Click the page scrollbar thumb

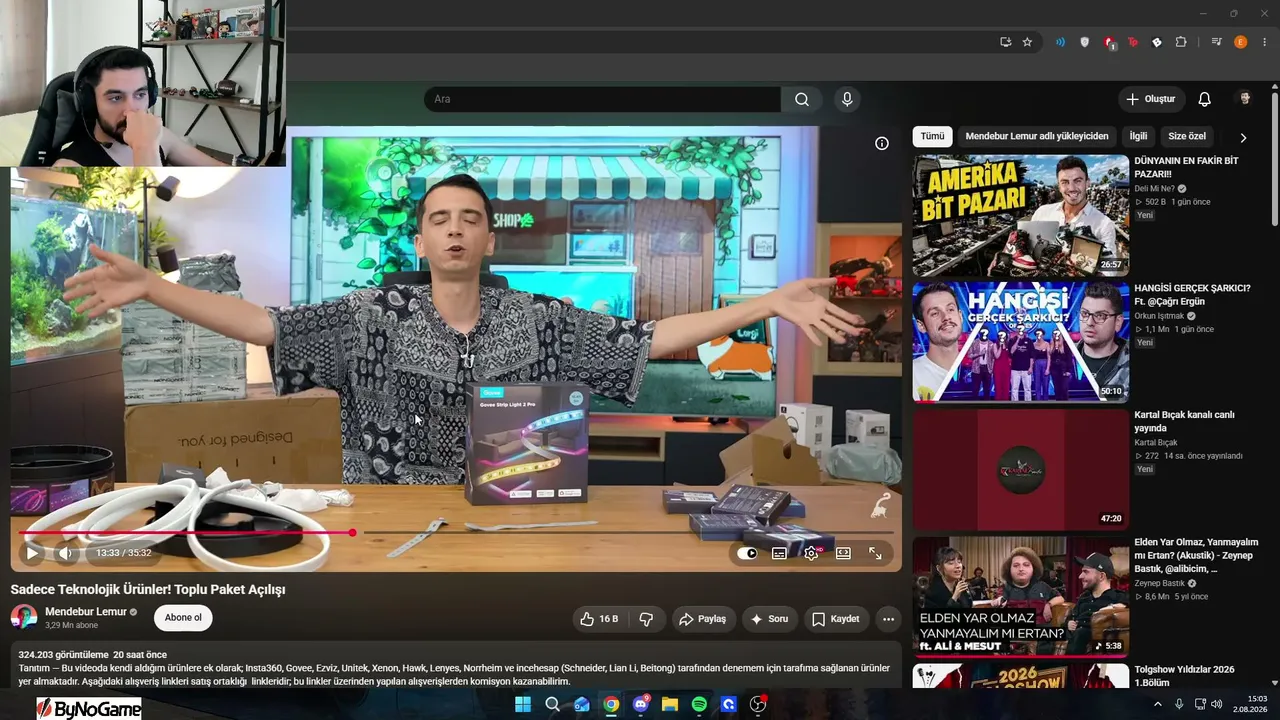tap(1275, 160)
